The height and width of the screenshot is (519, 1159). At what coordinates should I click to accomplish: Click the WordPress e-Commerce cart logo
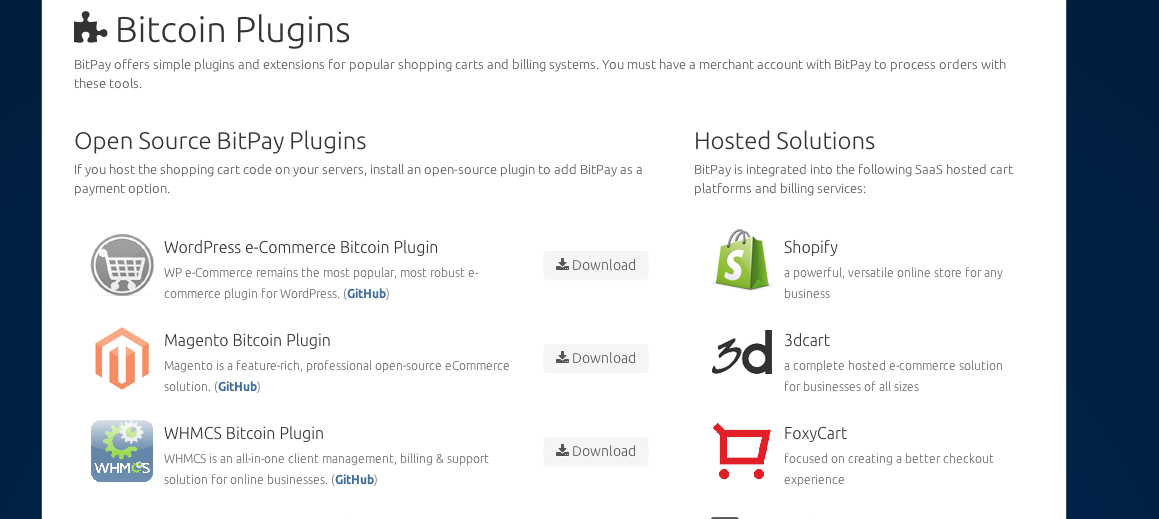click(x=122, y=265)
